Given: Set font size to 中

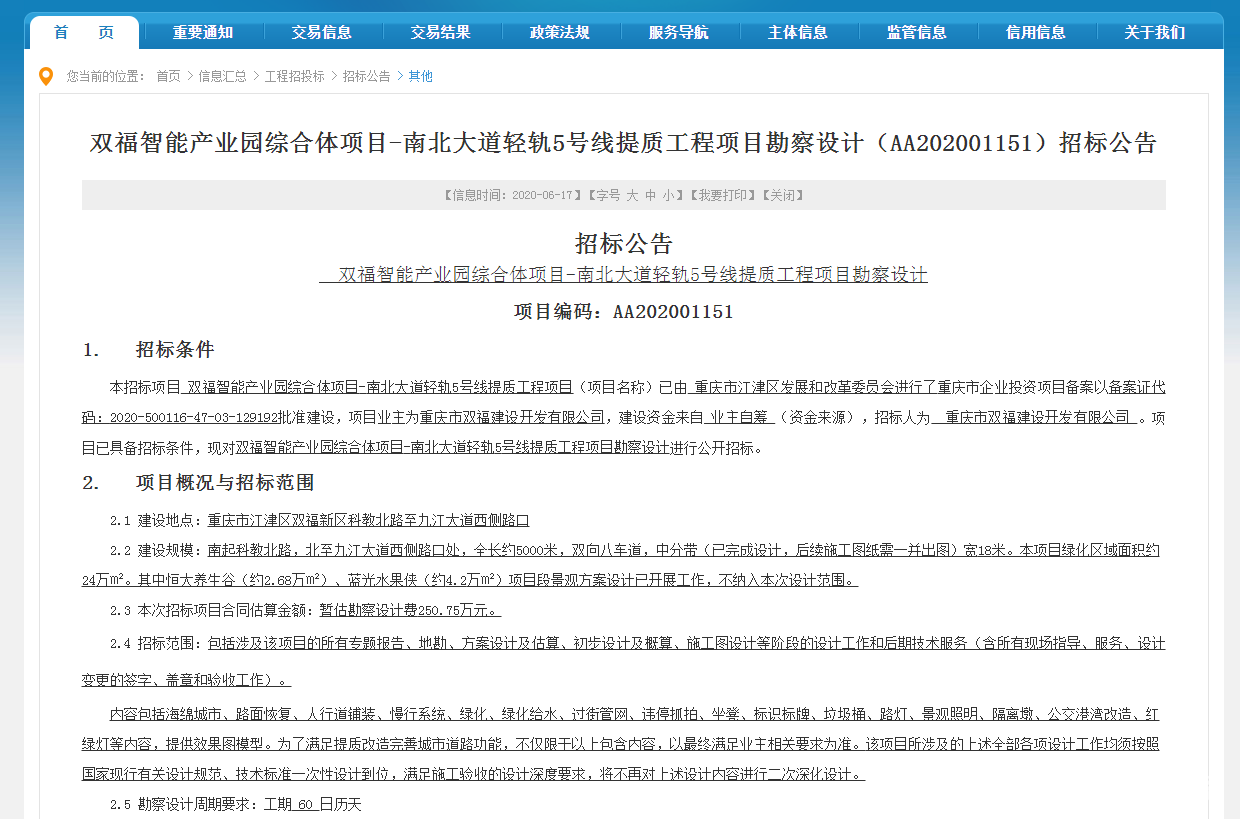Looking at the screenshot, I should pyautogui.click(x=650, y=196).
